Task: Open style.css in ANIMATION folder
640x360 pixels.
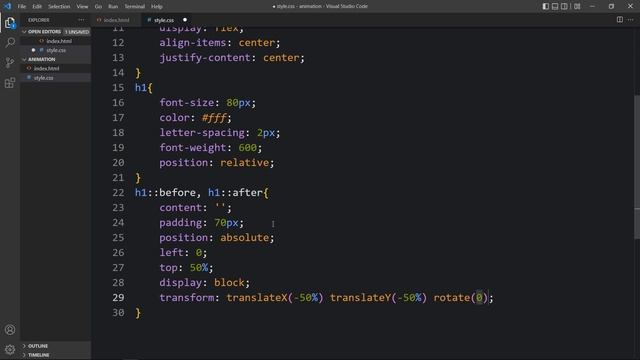Action: point(56,78)
